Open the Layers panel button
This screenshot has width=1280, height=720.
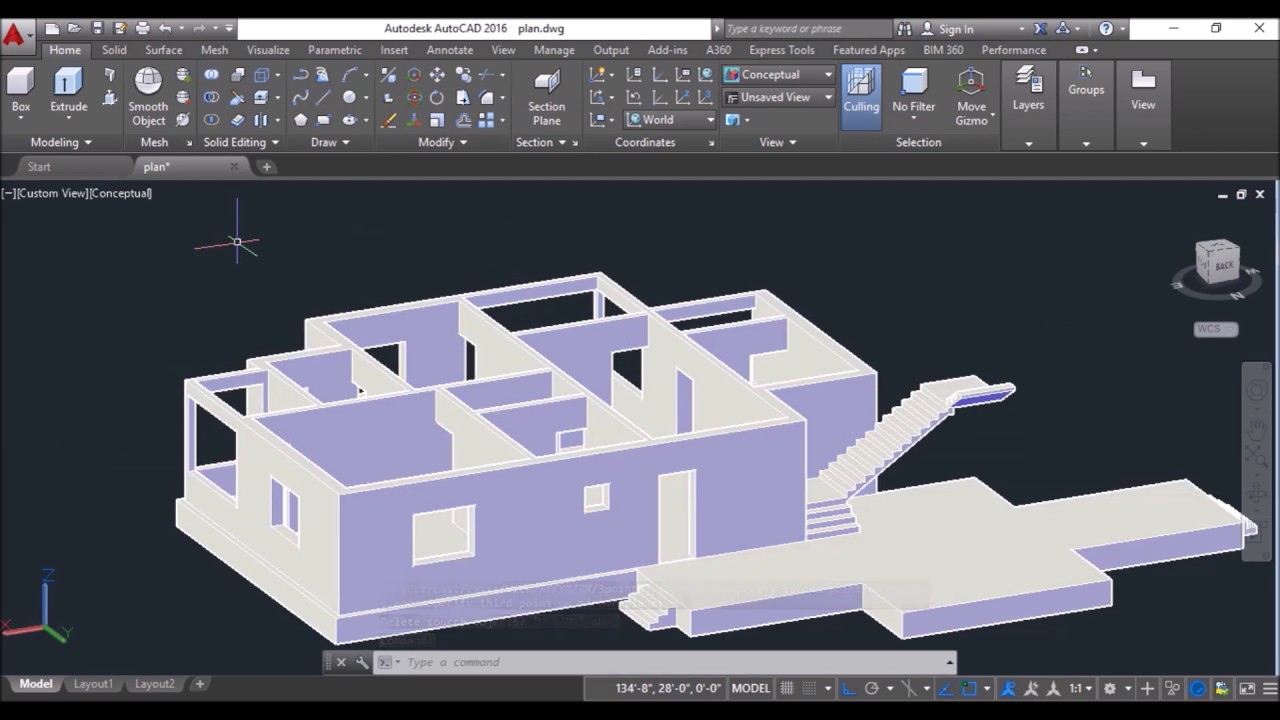click(1028, 90)
